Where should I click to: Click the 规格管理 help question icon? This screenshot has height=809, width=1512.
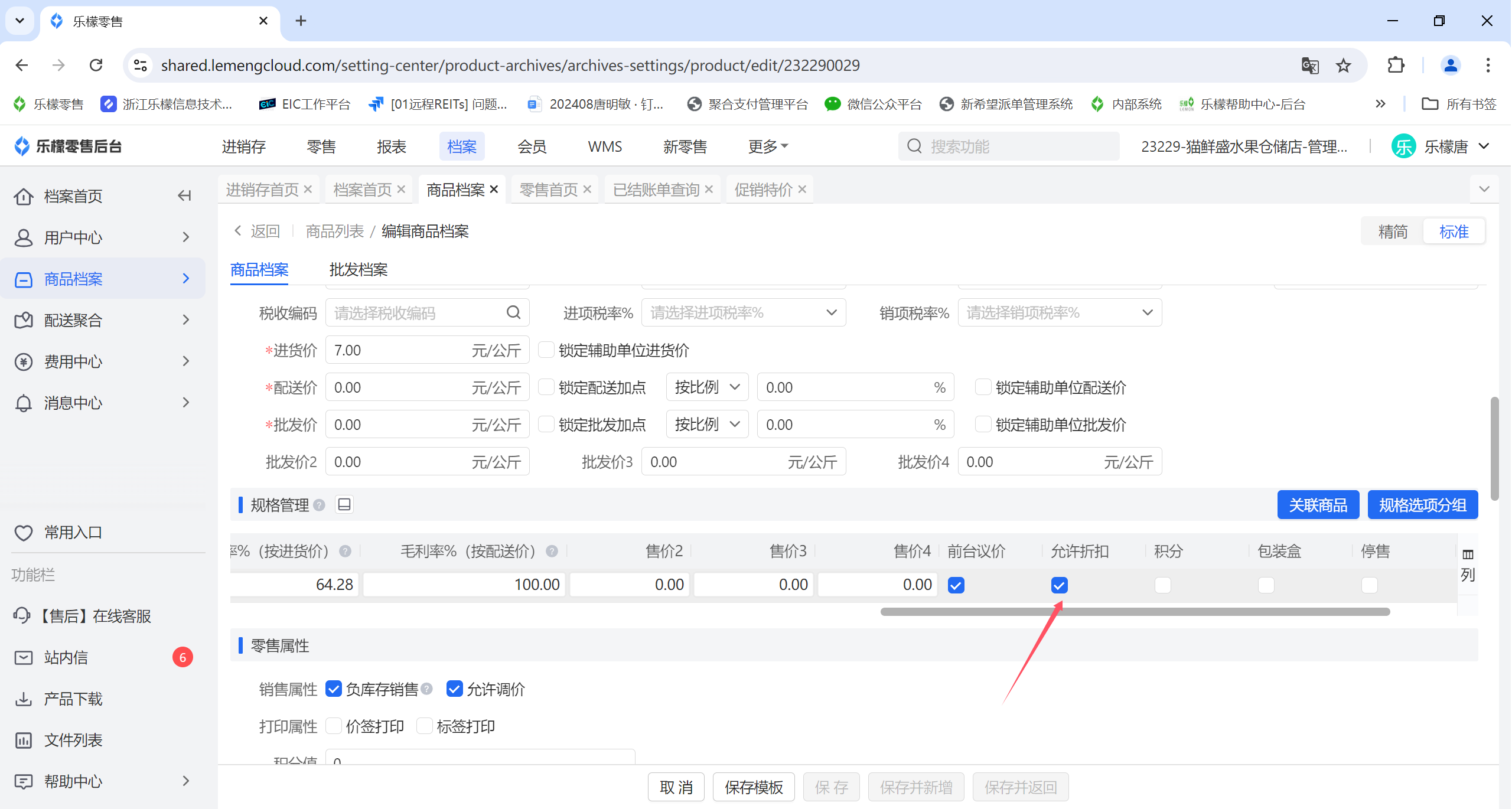click(x=320, y=505)
